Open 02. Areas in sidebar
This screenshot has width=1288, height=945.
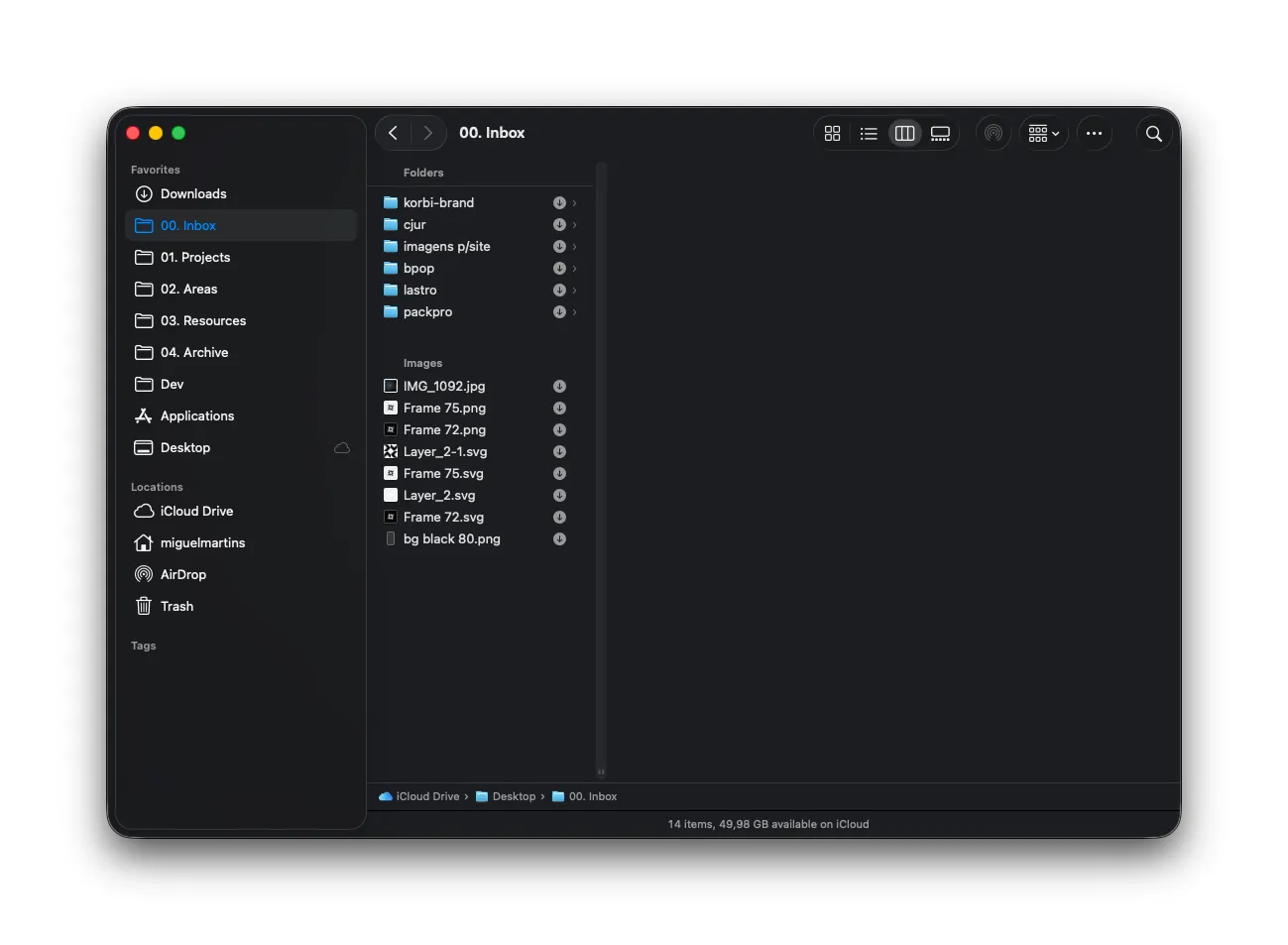(241, 289)
